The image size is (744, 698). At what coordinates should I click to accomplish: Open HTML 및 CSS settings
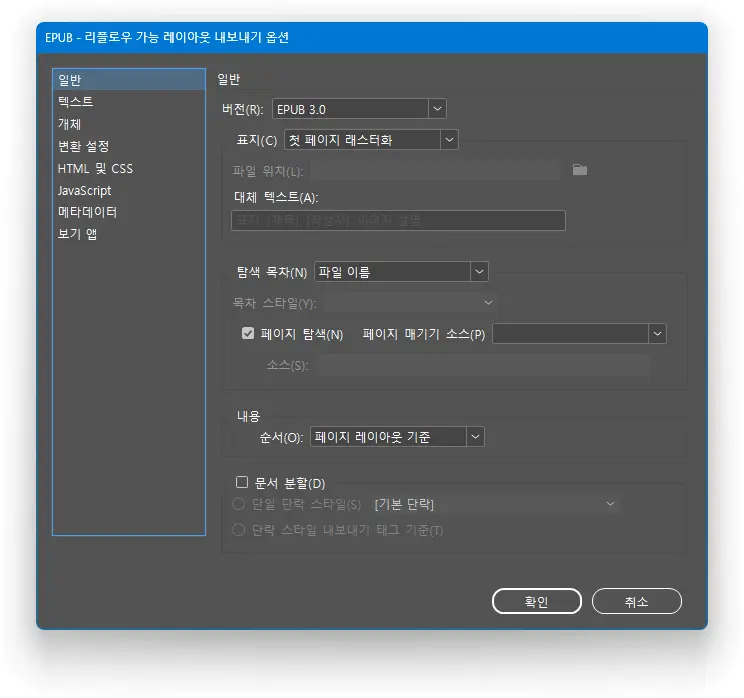coord(129,168)
